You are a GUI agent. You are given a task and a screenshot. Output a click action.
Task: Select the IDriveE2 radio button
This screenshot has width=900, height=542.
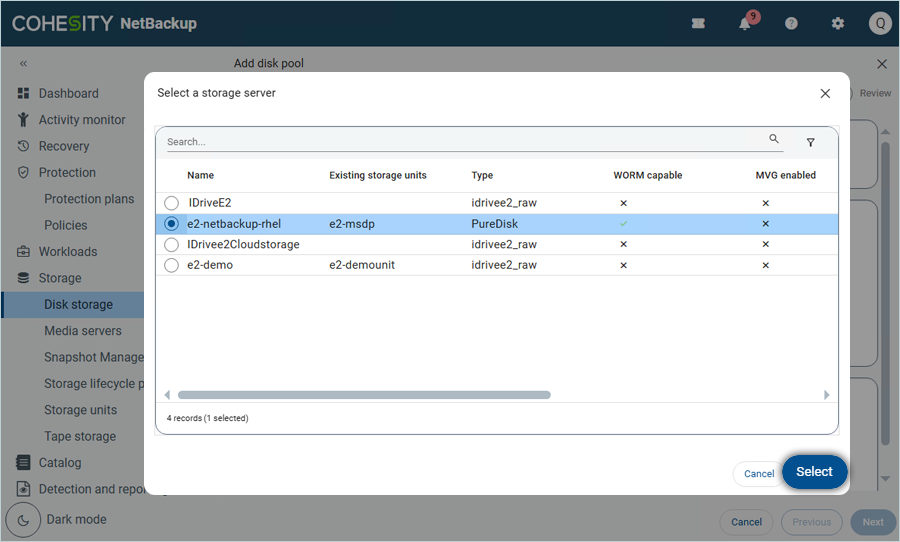(172, 203)
